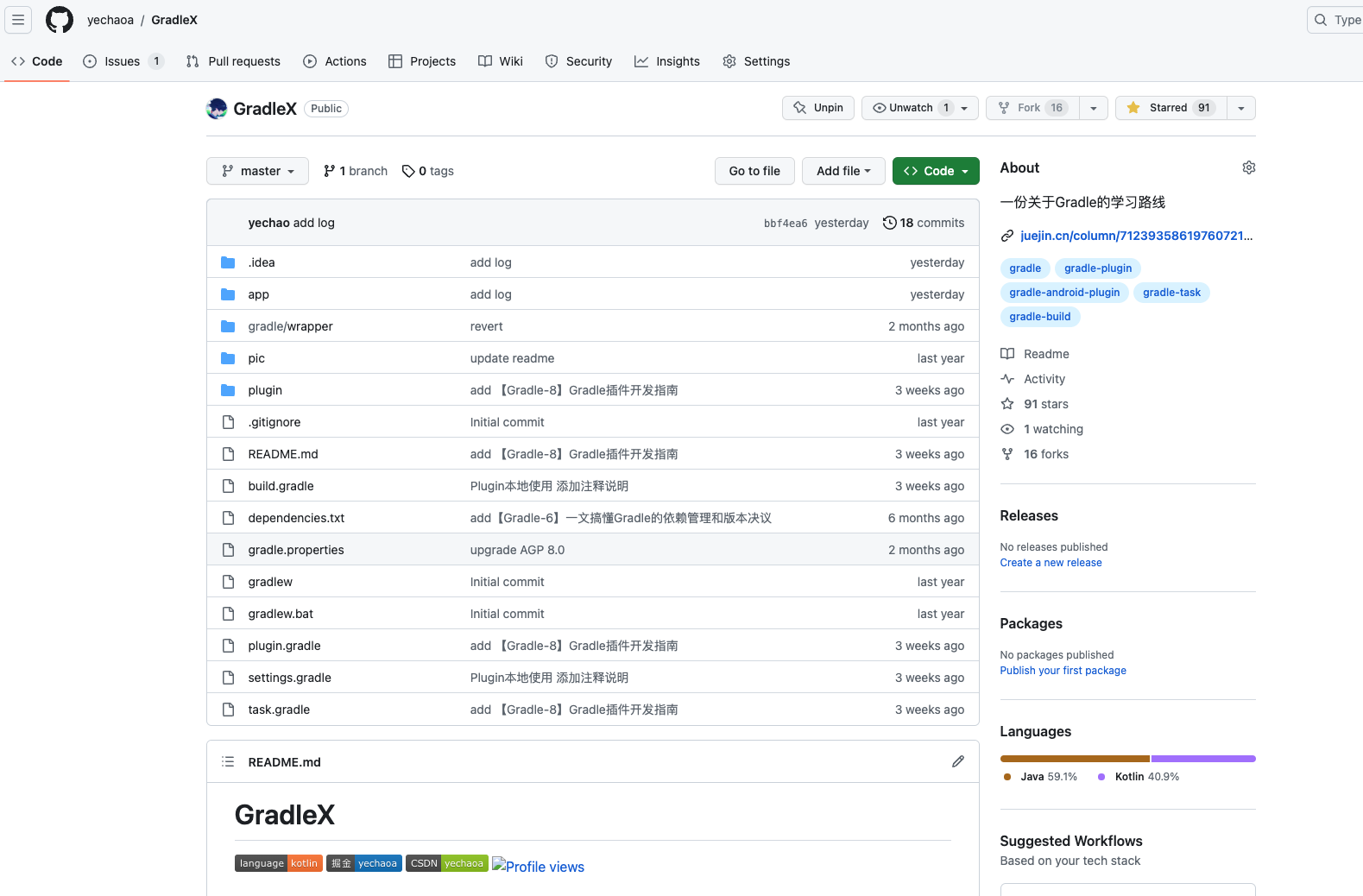Open the README.md file
Screen dimensions: 1363x896
[x=283, y=454]
